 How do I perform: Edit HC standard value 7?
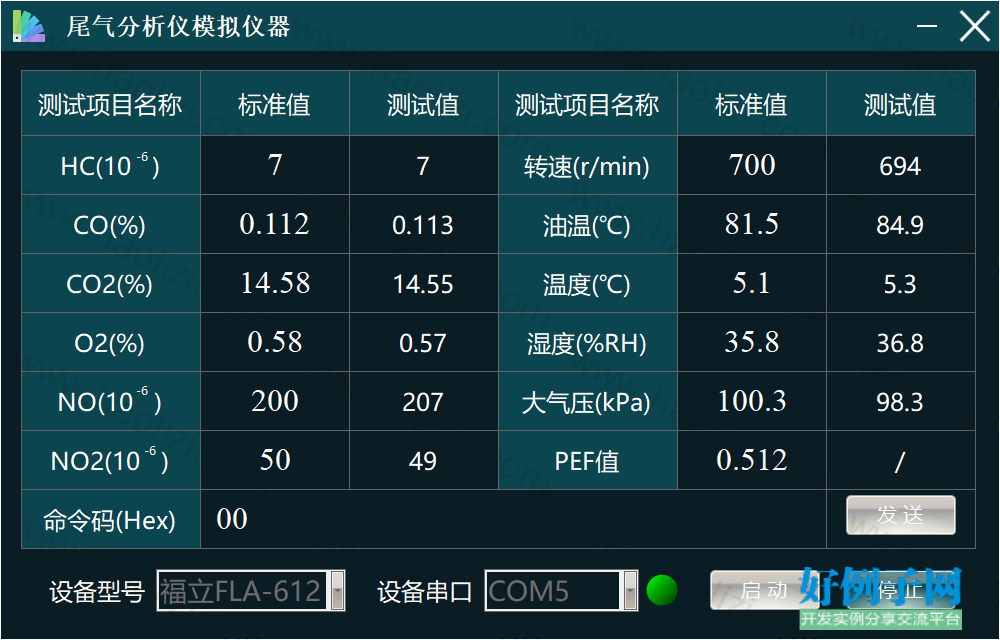coord(275,165)
